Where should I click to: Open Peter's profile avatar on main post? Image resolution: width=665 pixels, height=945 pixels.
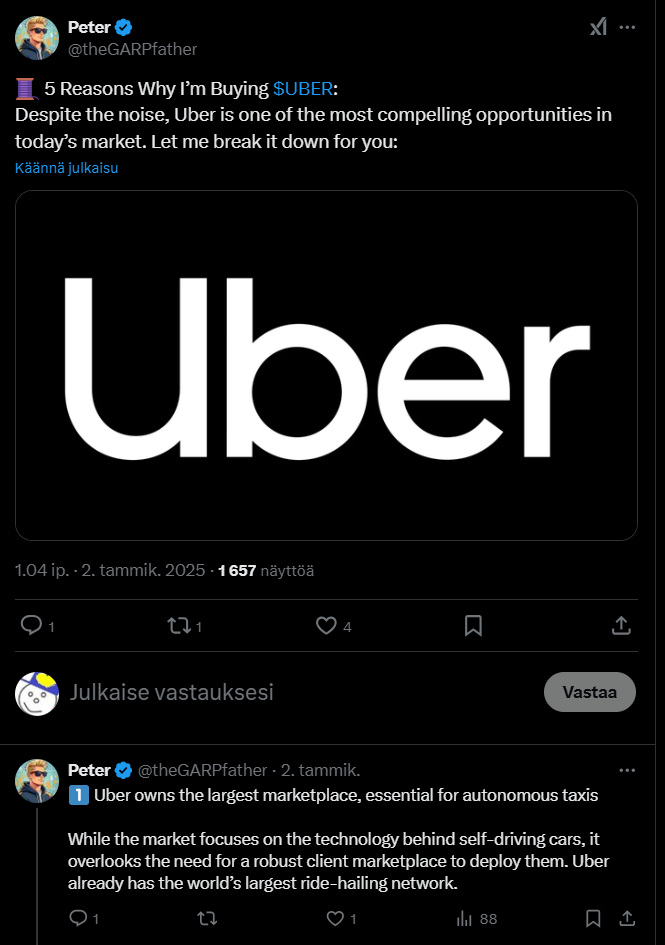tap(36, 38)
